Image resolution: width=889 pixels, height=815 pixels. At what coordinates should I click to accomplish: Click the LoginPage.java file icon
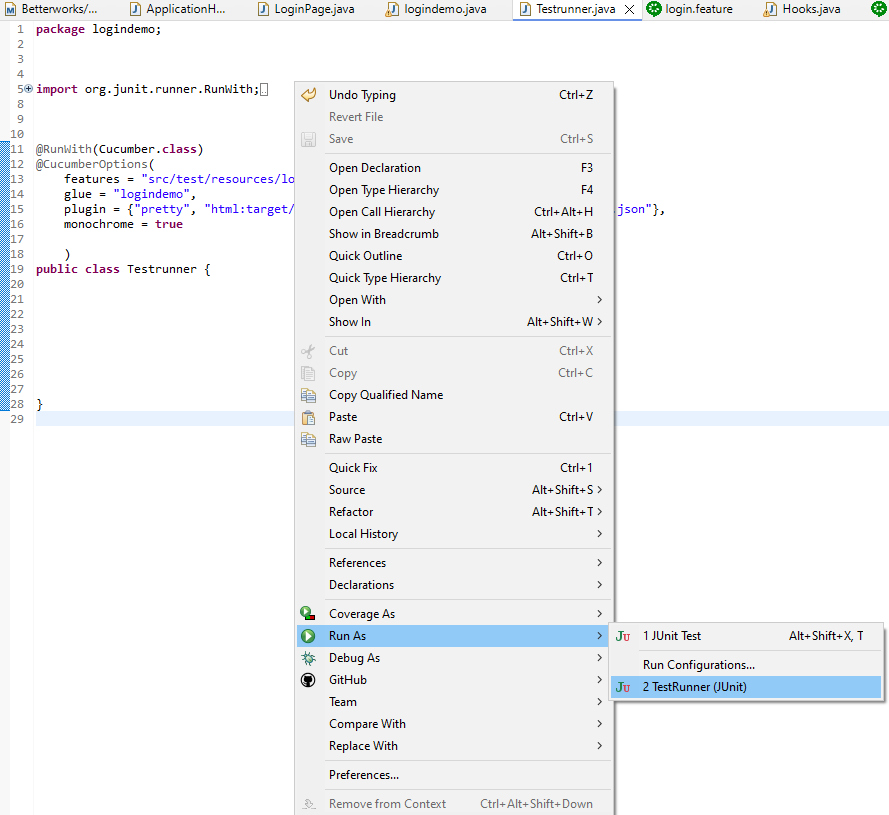tap(263, 9)
